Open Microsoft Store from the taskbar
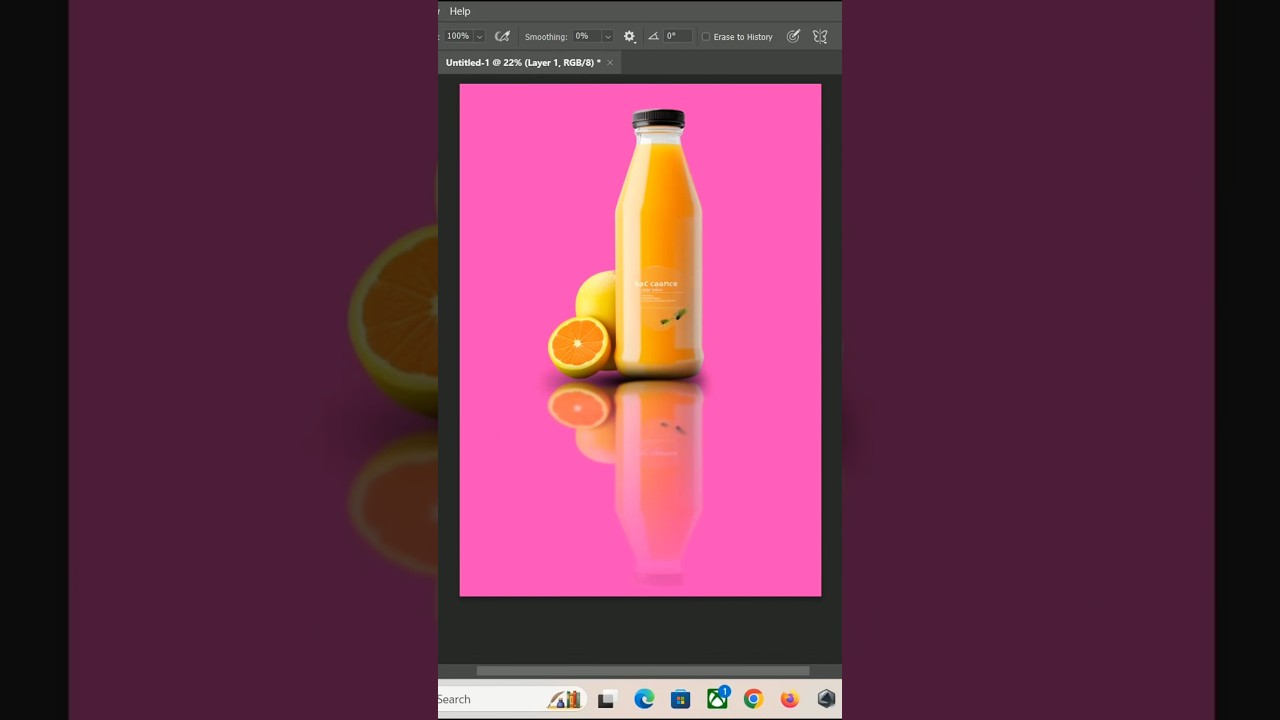 681,699
